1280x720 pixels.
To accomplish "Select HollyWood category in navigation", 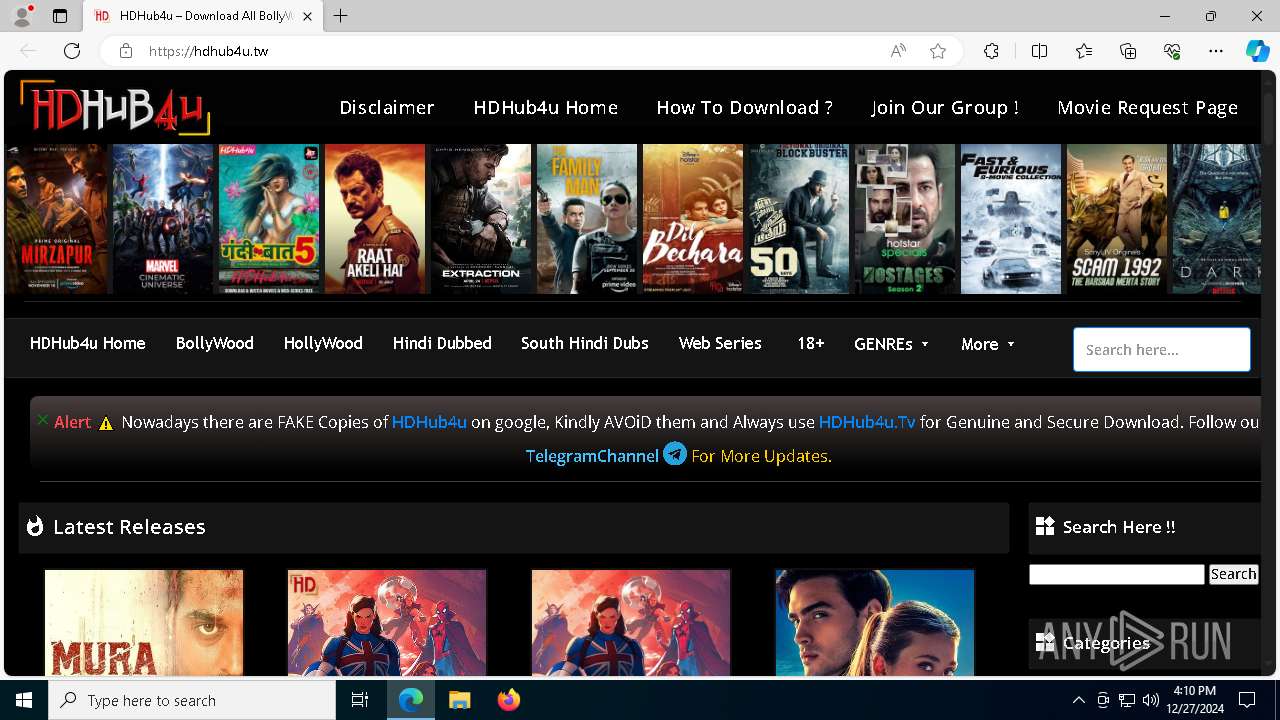I will point(323,343).
